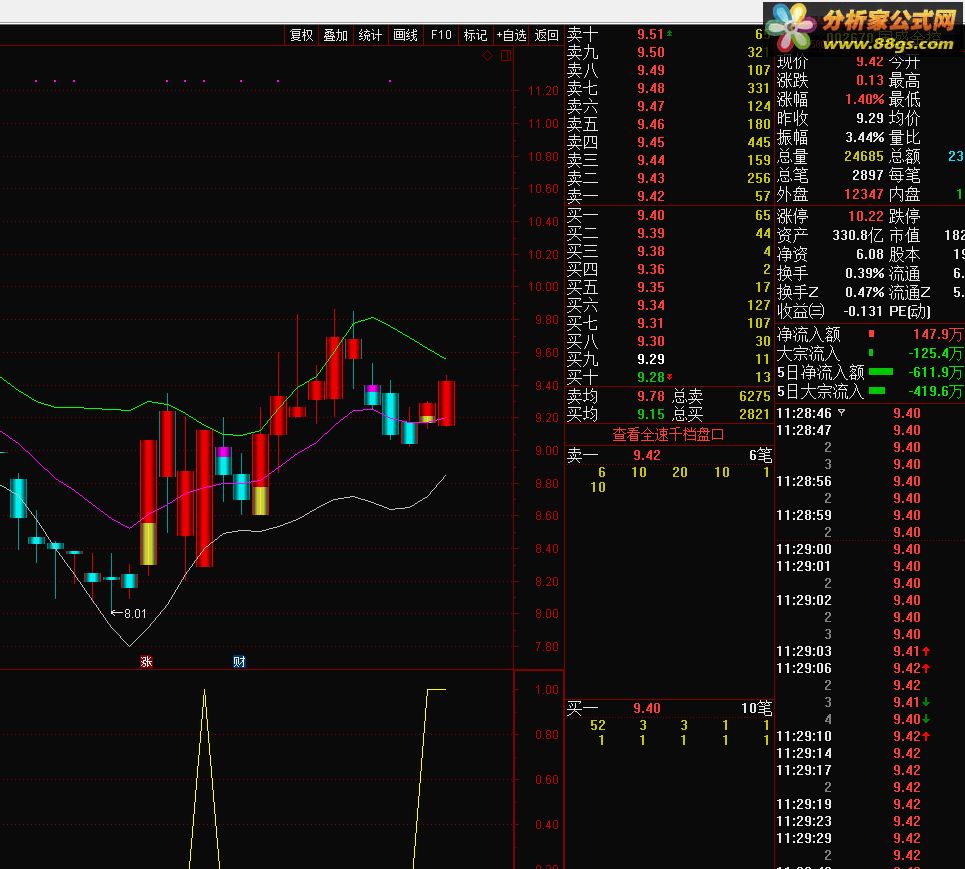Click the 总买 2821 total
Screen dimensions: 965x869
(x=755, y=414)
